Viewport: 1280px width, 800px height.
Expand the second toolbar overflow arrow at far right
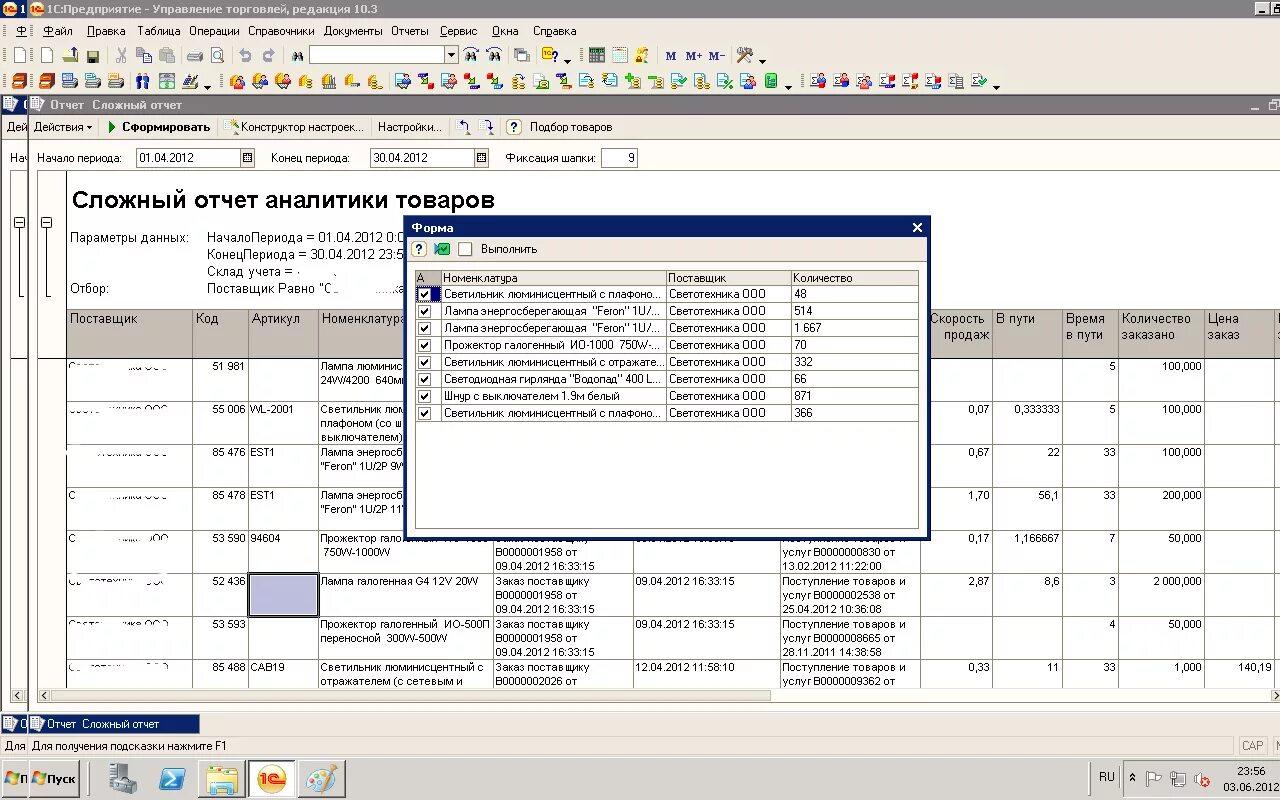[x=996, y=86]
